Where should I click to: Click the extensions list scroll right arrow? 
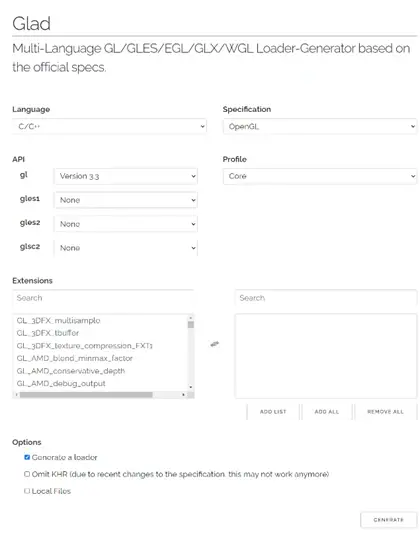point(184,395)
